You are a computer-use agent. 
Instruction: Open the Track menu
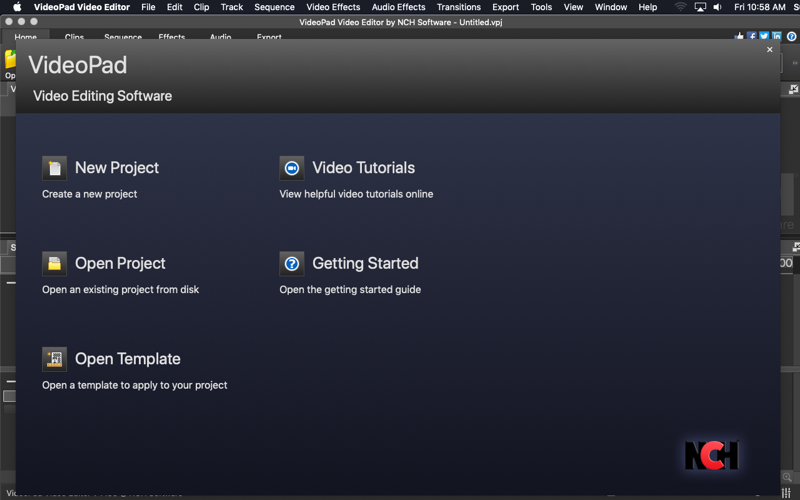(232, 7)
